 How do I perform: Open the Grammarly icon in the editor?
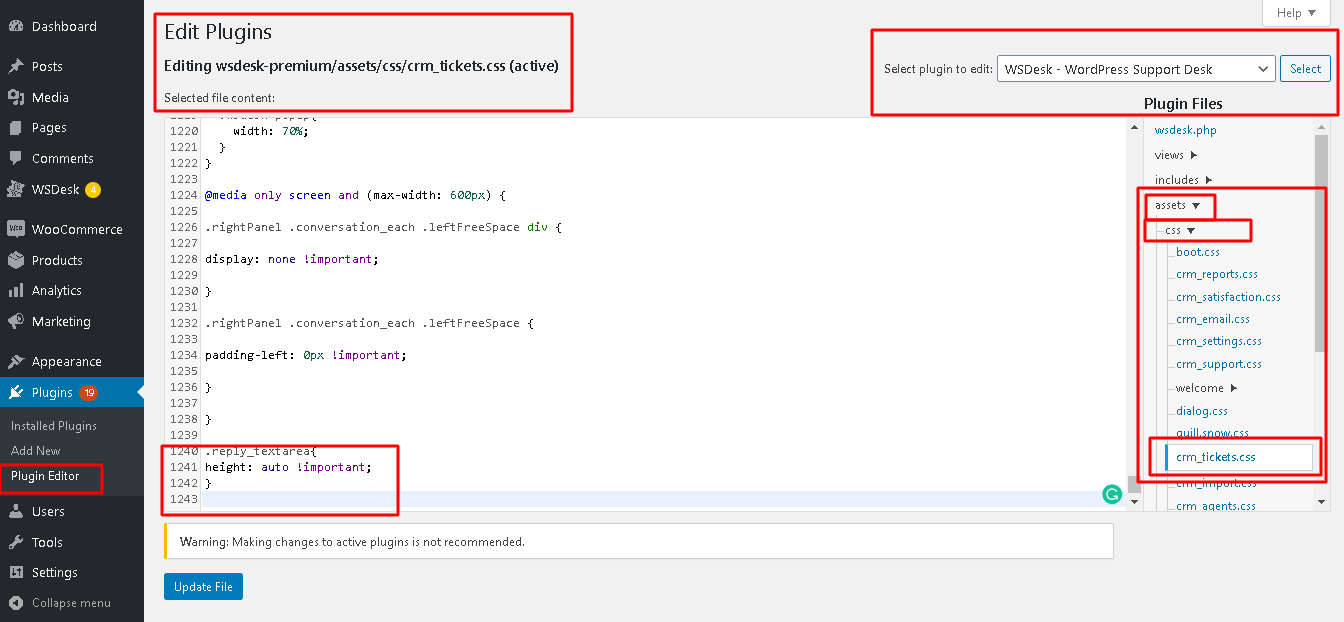point(1112,494)
